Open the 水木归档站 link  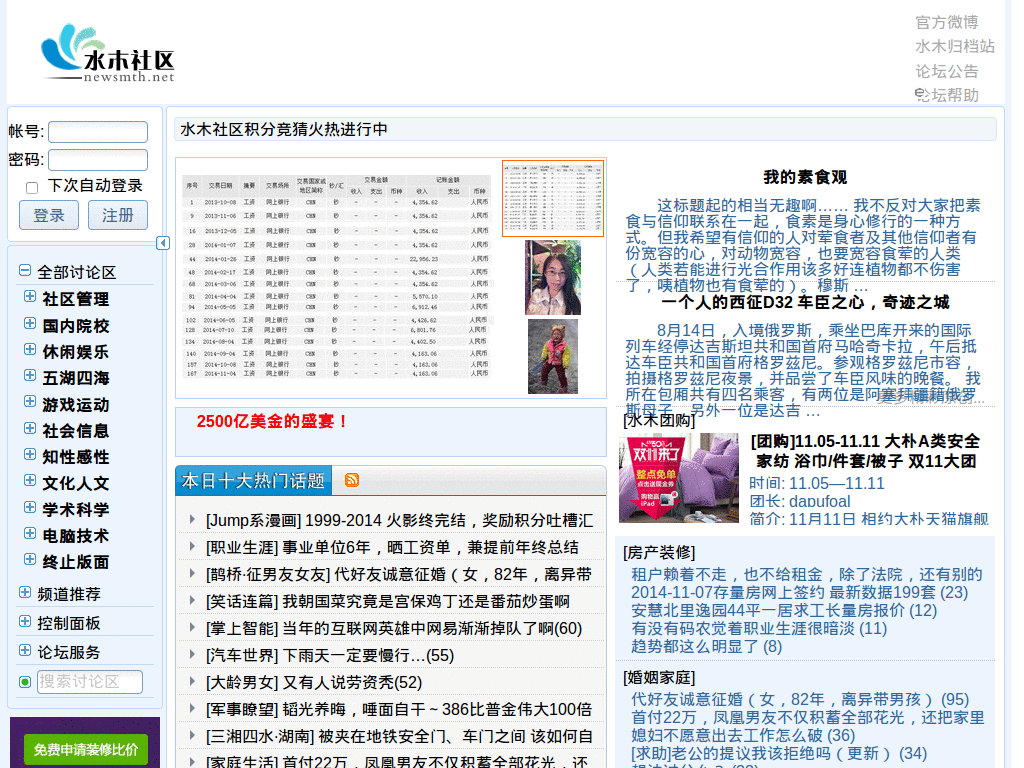coord(955,46)
